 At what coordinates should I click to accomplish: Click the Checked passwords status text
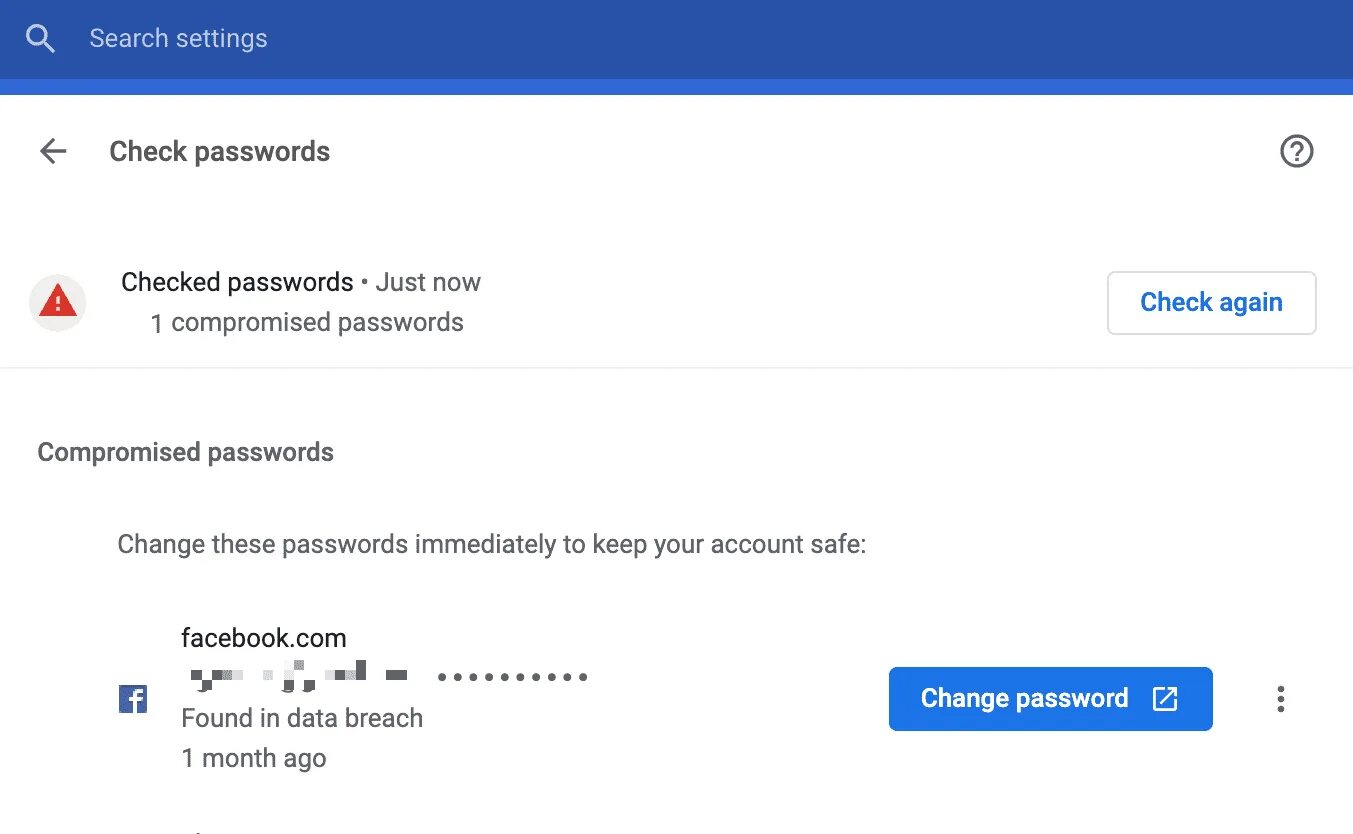[237, 282]
